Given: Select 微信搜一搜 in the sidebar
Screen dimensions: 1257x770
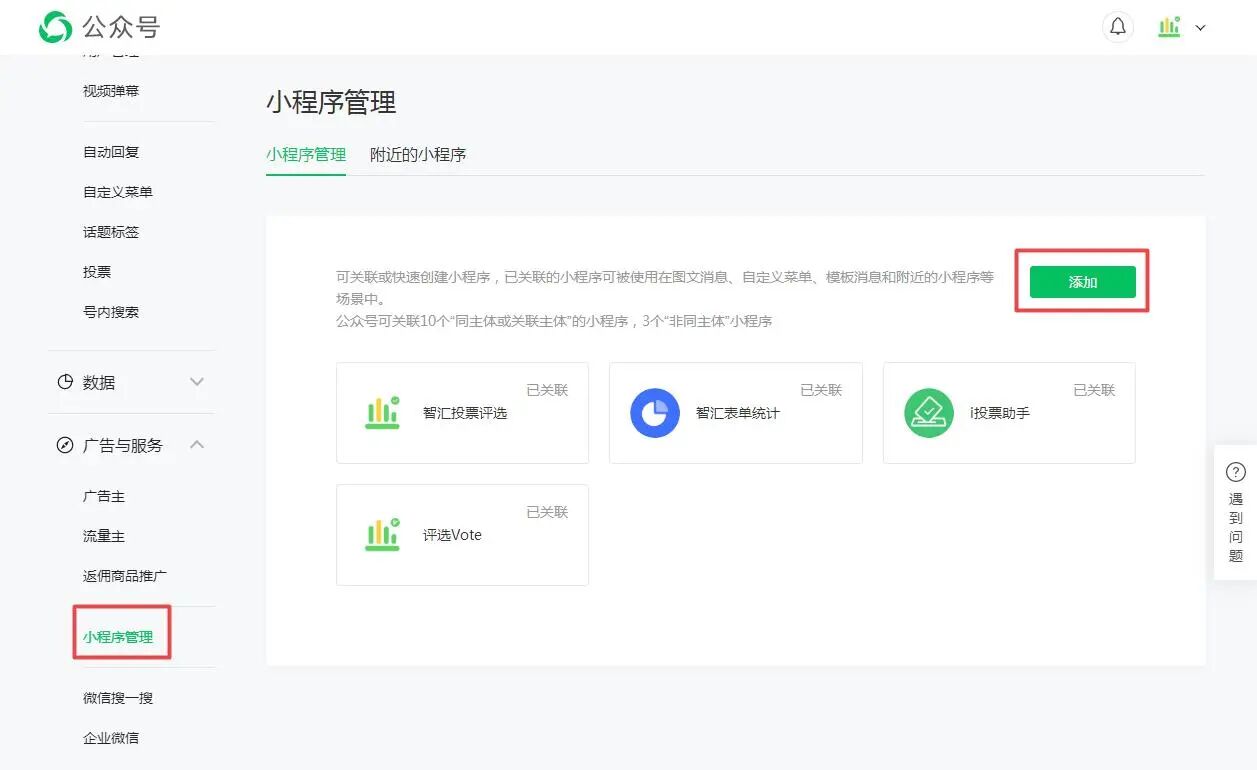Looking at the screenshot, I should (118, 698).
